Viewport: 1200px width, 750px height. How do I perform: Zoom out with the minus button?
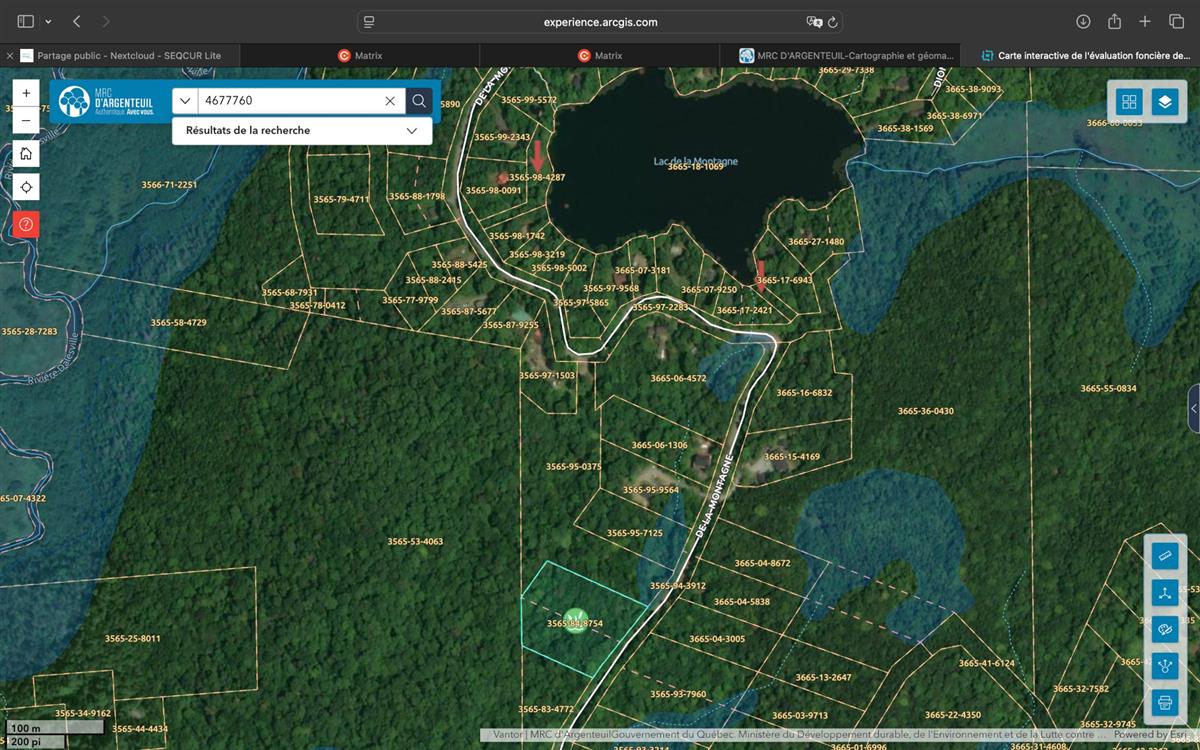click(26, 121)
